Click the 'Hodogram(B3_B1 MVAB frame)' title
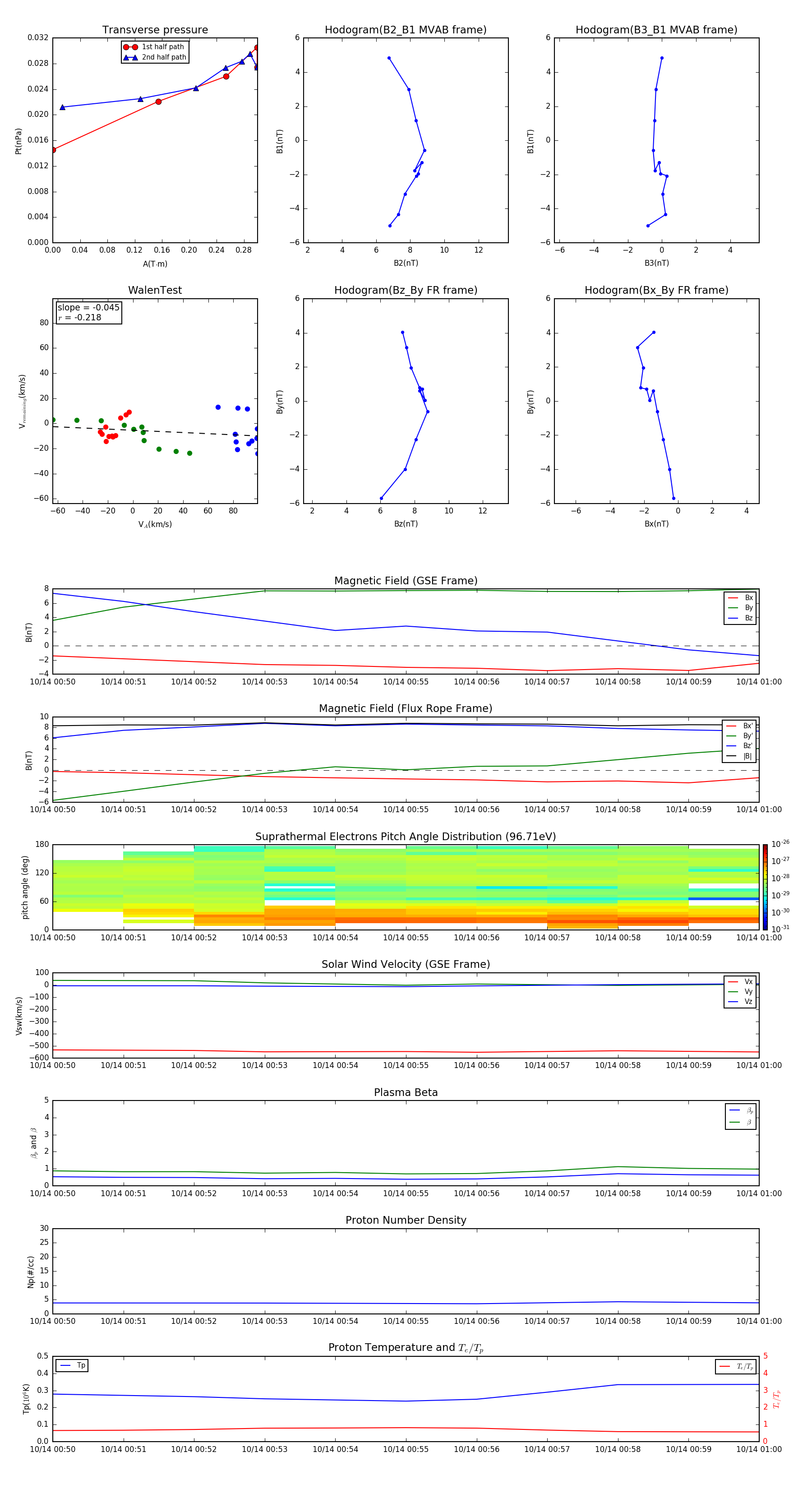812x1489 pixels. pos(656,29)
